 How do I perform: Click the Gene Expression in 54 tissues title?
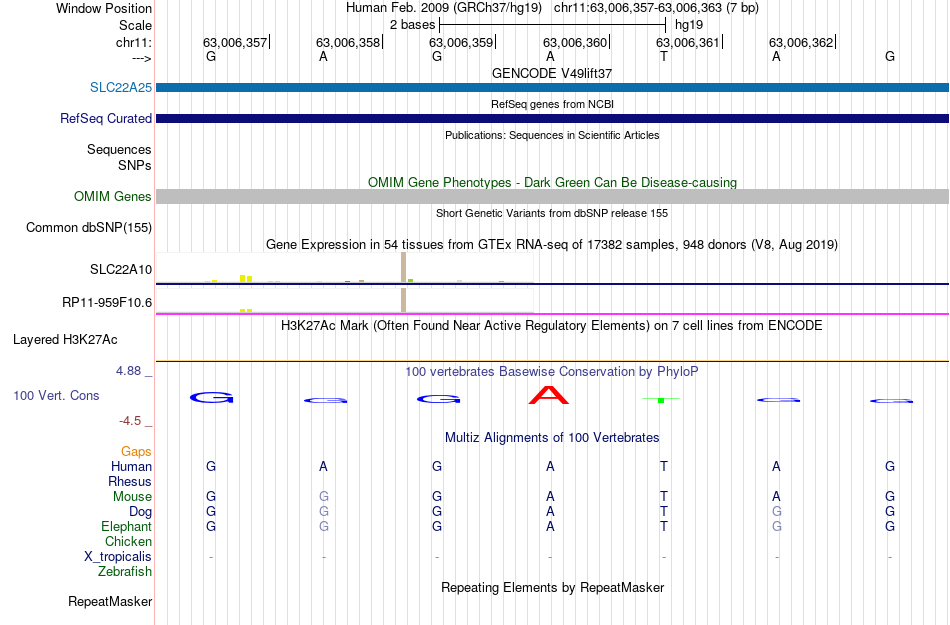(x=552, y=245)
